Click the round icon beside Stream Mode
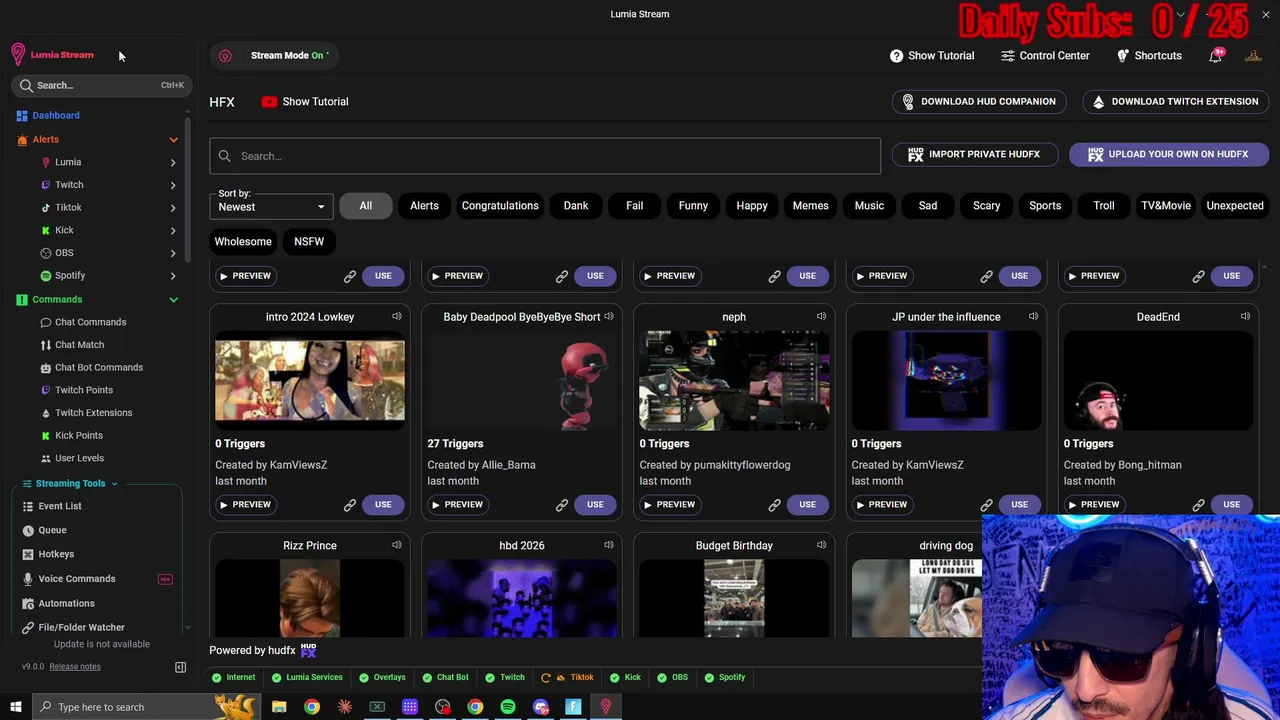The height and width of the screenshot is (720, 1280). tap(225, 56)
